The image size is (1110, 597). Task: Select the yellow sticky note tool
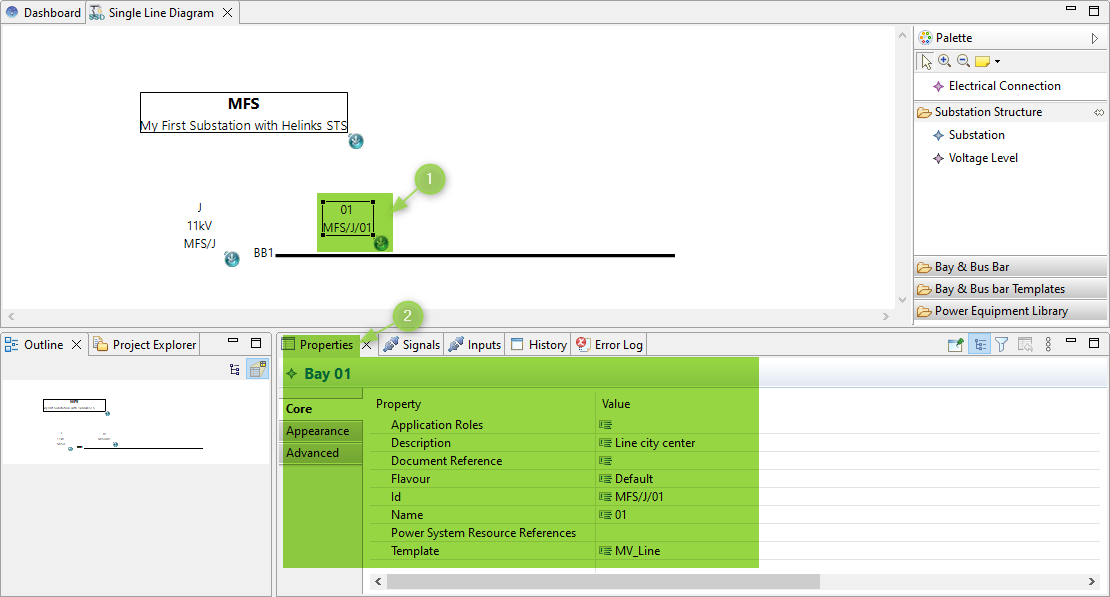(982, 61)
